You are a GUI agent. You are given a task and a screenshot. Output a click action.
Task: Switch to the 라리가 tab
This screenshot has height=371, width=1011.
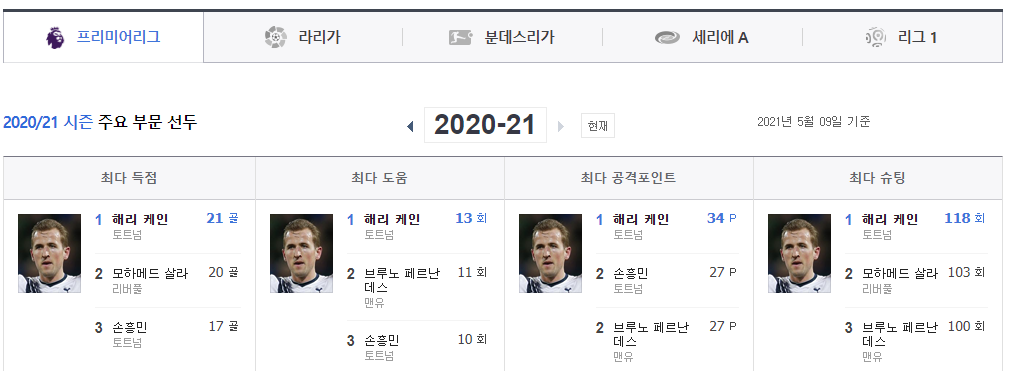(x=303, y=37)
